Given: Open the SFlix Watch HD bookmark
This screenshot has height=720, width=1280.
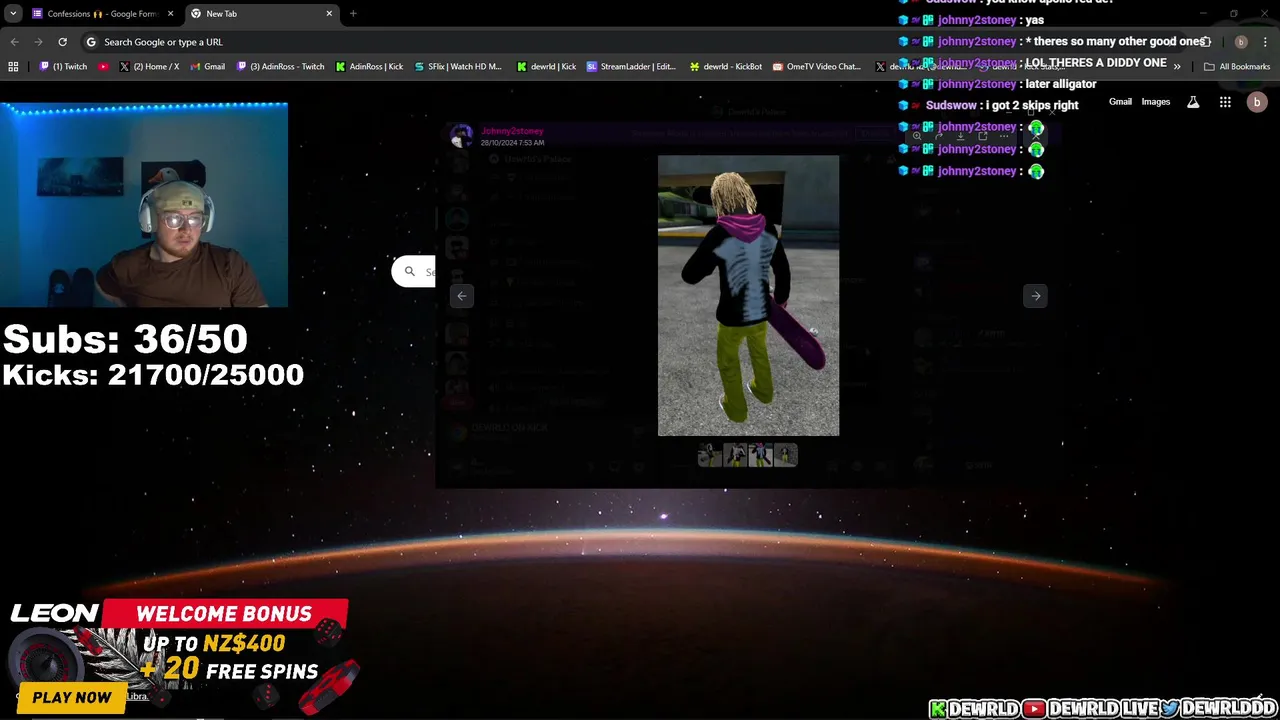Looking at the screenshot, I should 458,67.
